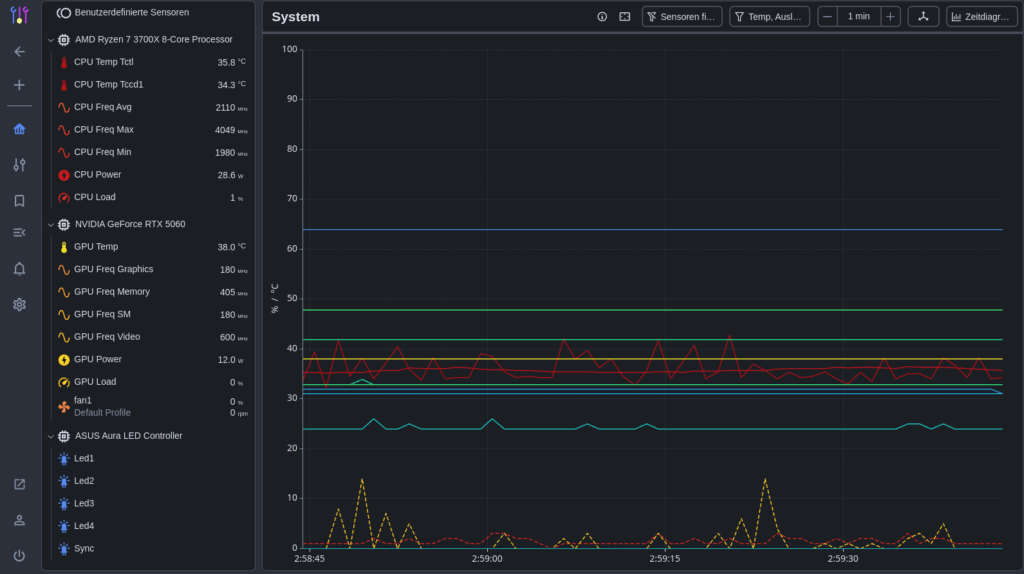Collapse the NVIDIA GeForce RTX 5060 group
The width and height of the screenshot is (1024, 574).
click(50, 224)
